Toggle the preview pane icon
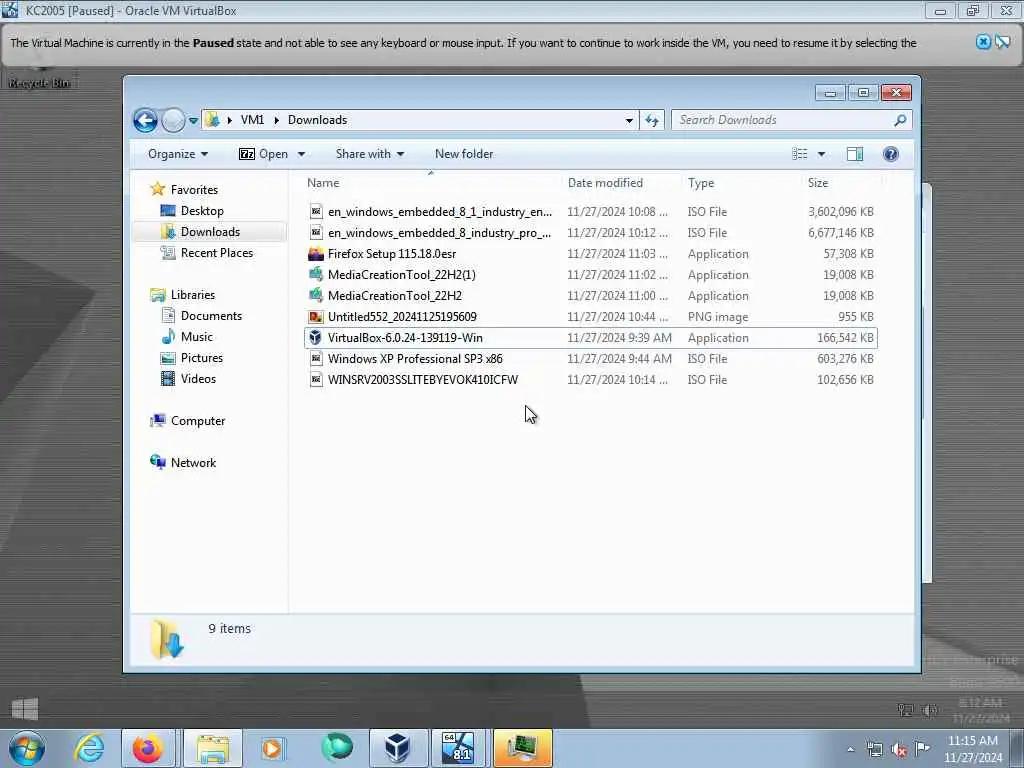 855,154
